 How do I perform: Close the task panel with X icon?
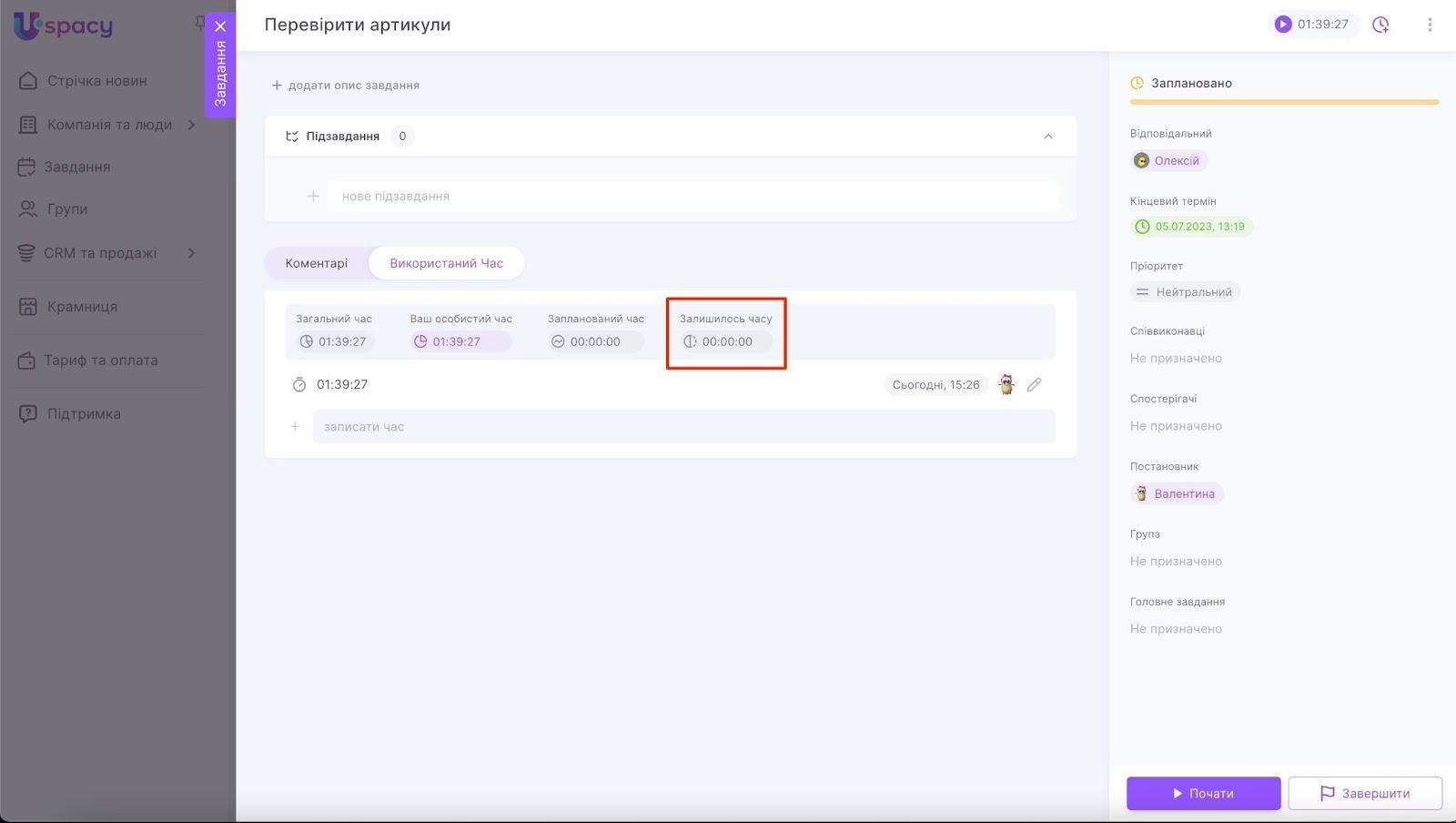[220, 26]
